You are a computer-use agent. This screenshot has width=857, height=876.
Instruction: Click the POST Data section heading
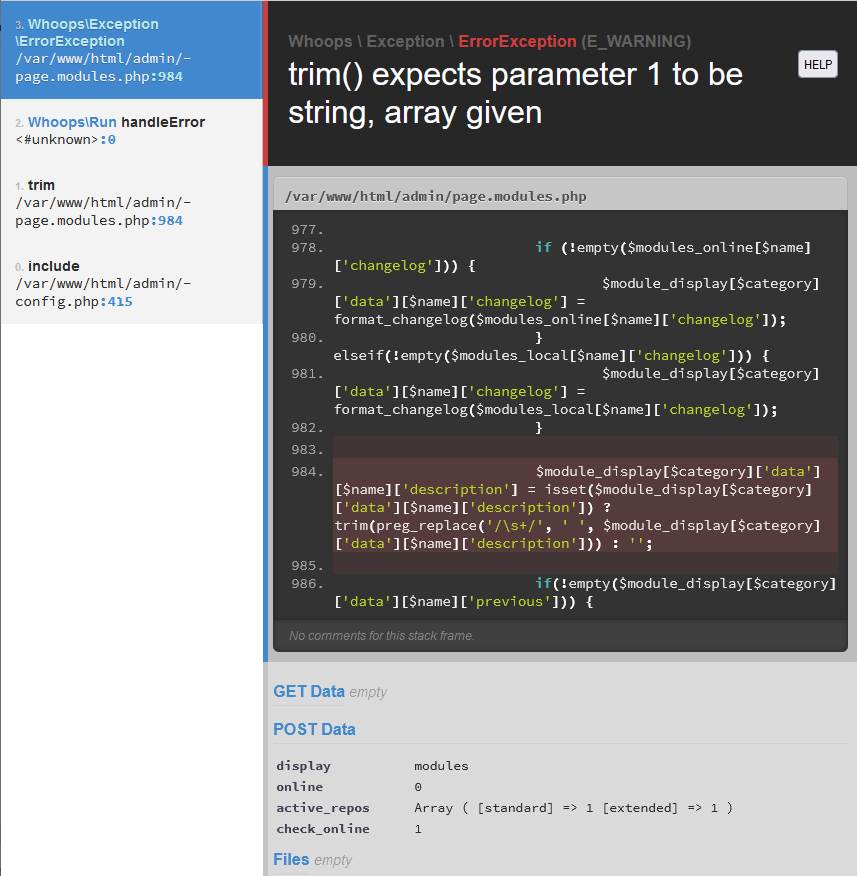tap(314, 729)
